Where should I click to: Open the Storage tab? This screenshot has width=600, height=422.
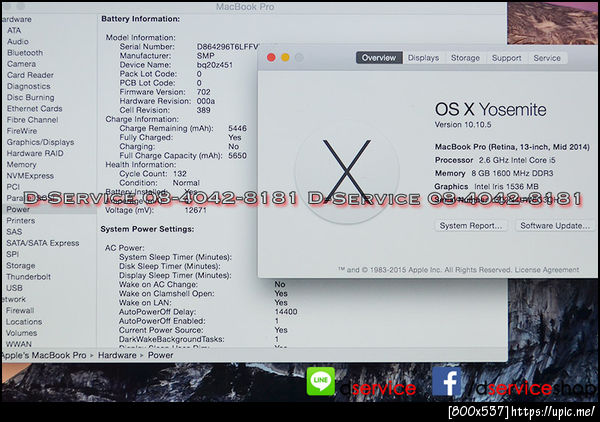[x=465, y=58]
